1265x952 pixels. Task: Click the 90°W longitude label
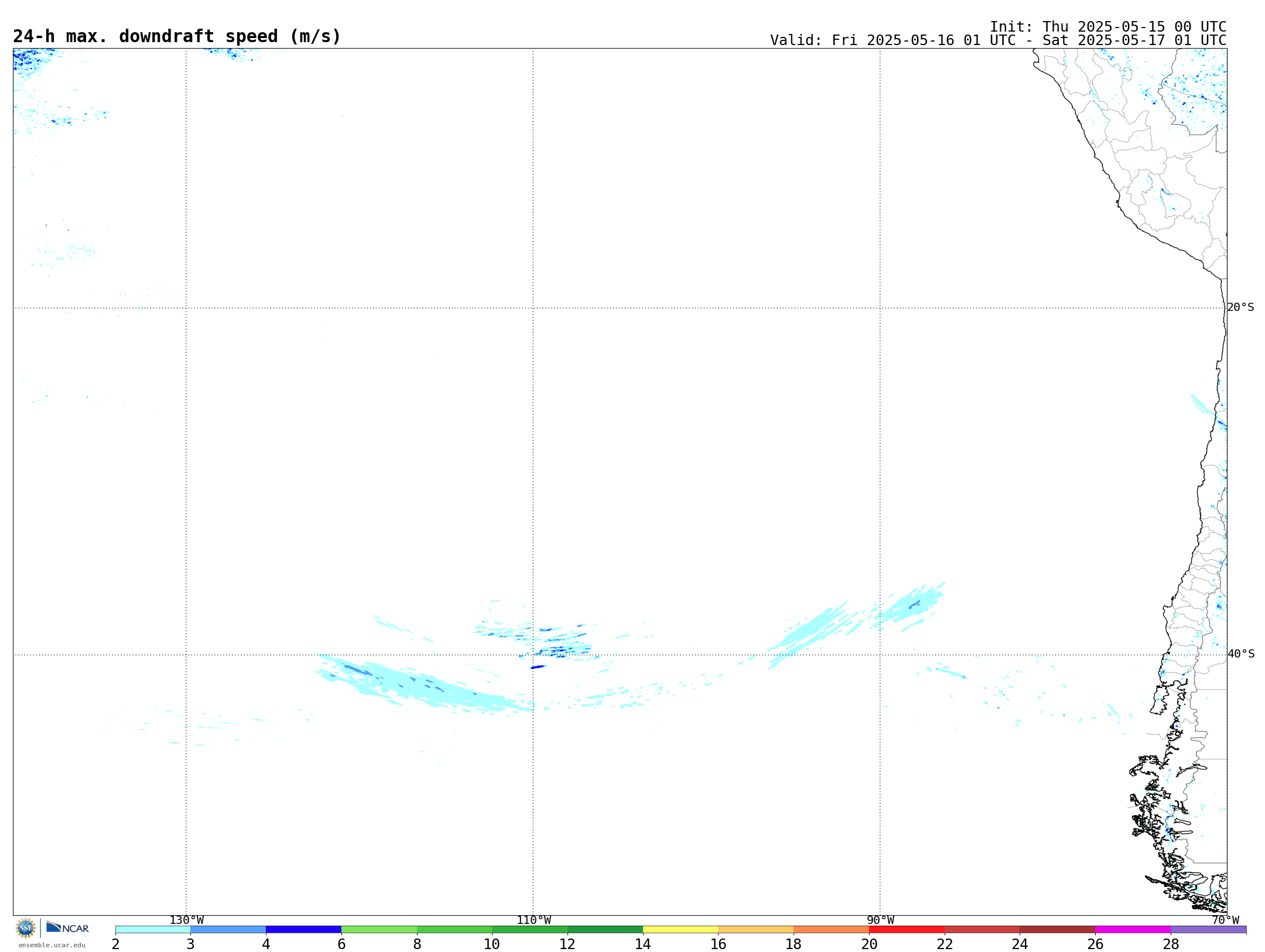[x=880, y=920]
